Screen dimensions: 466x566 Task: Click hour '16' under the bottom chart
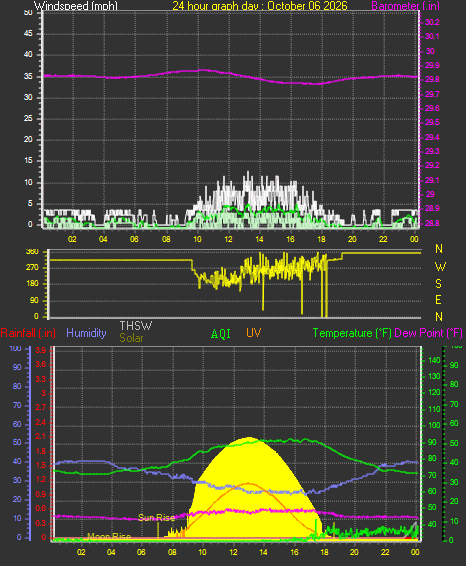294,552
